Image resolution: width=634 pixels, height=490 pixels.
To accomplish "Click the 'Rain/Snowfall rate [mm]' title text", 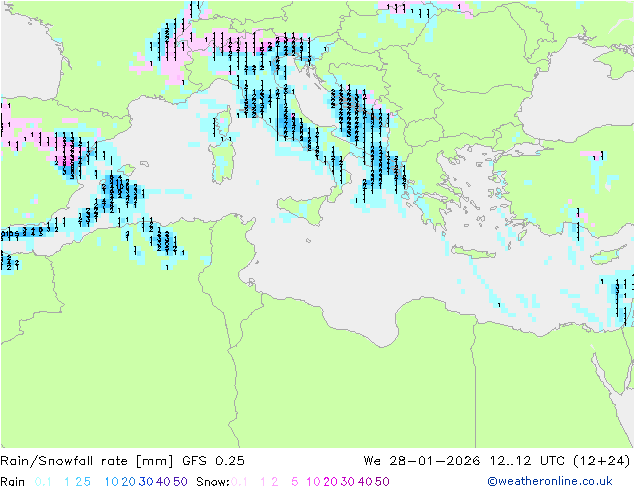I will click(x=87, y=461).
